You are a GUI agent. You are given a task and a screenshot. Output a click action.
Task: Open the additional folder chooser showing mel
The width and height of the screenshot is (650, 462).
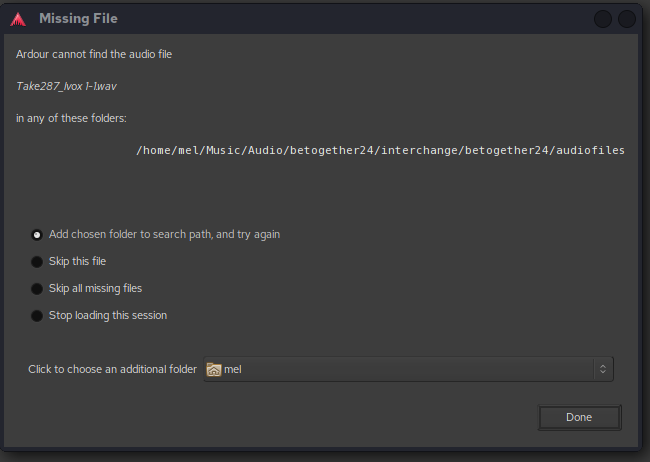point(408,369)
